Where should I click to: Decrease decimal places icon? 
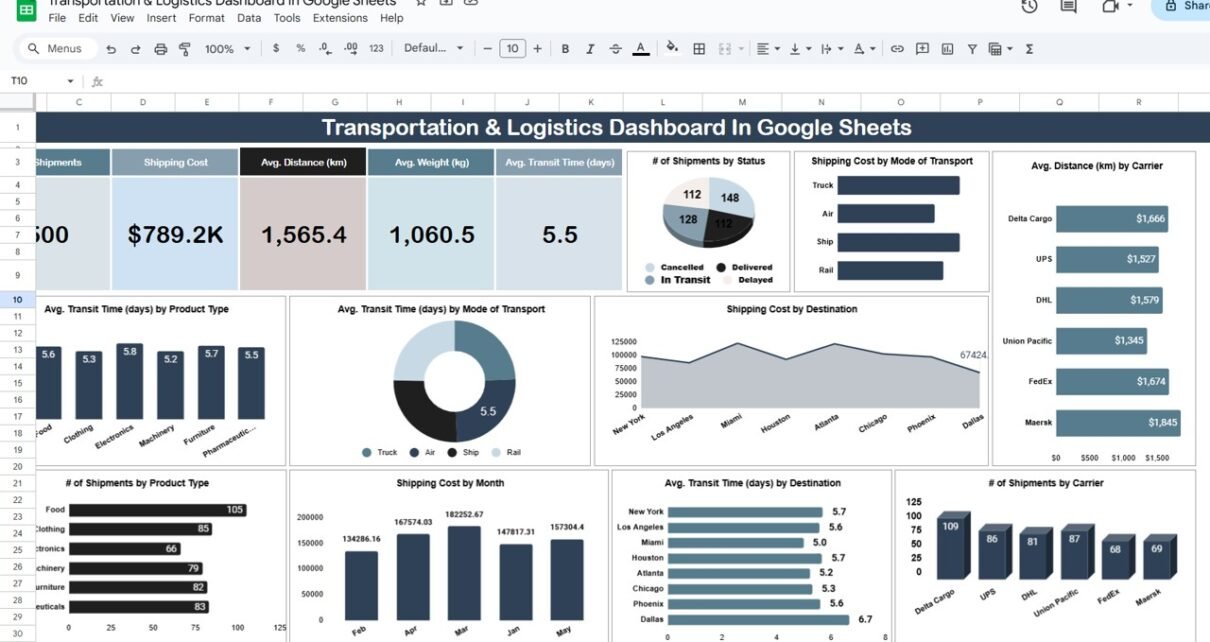click(325, 48)
